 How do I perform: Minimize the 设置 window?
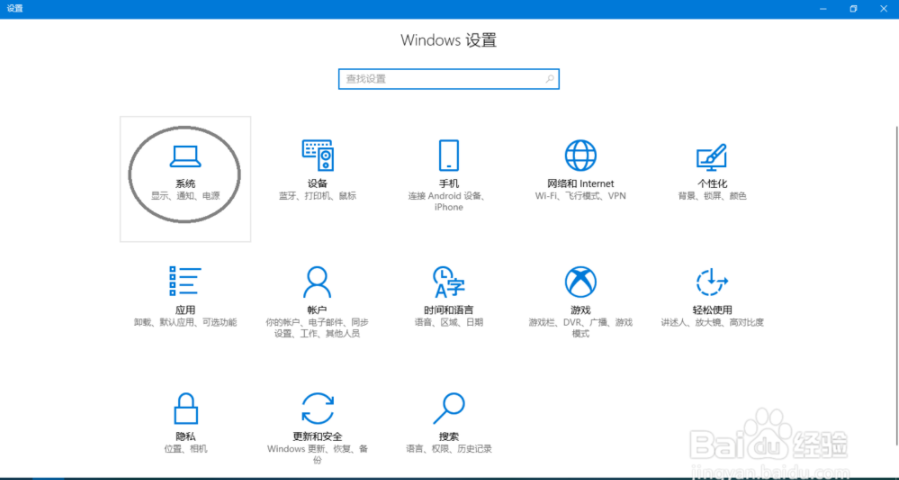pos(823,9)
